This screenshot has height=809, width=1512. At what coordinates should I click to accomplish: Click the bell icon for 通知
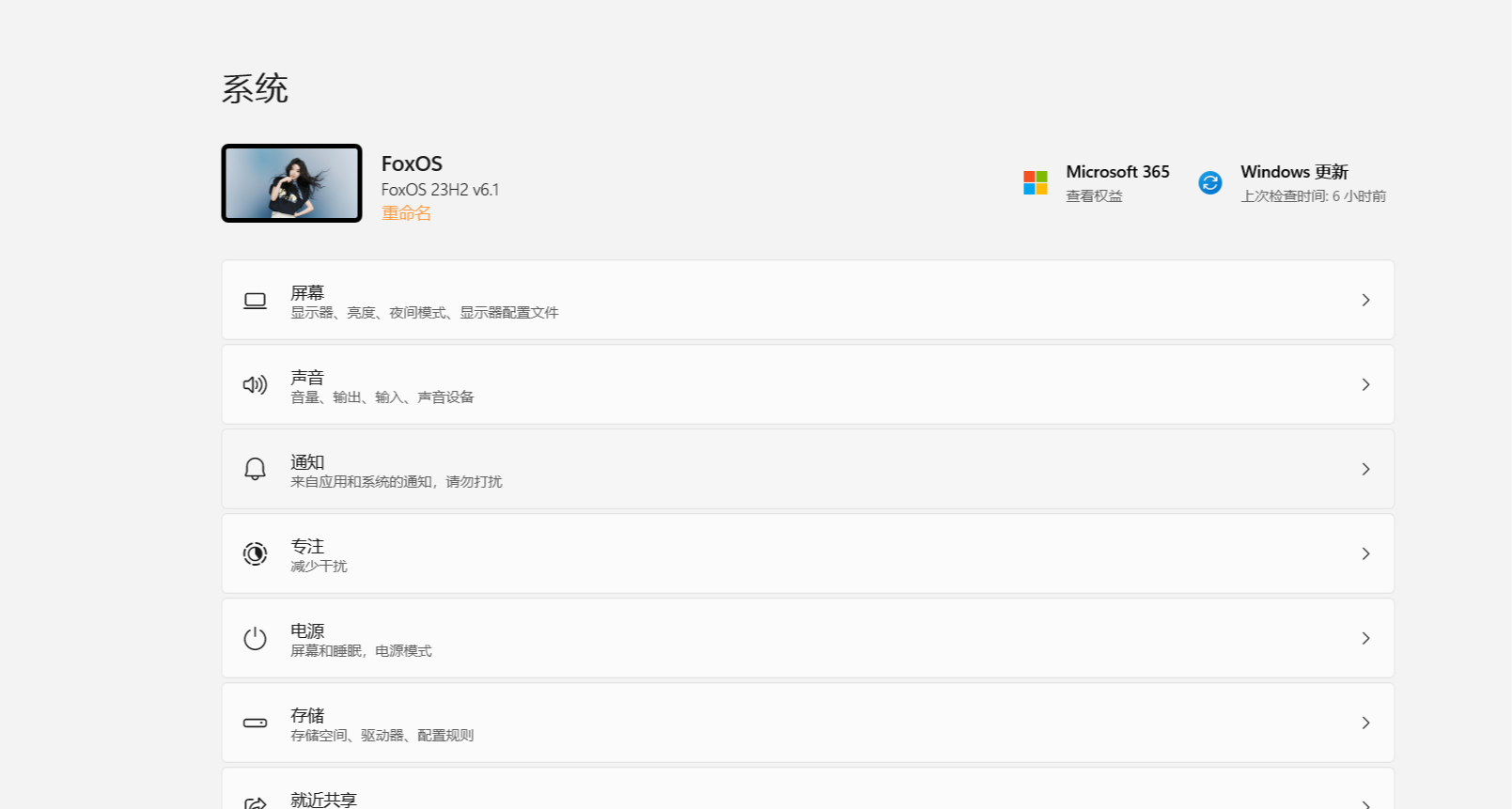pyautogui.click(x=255, y=469)
